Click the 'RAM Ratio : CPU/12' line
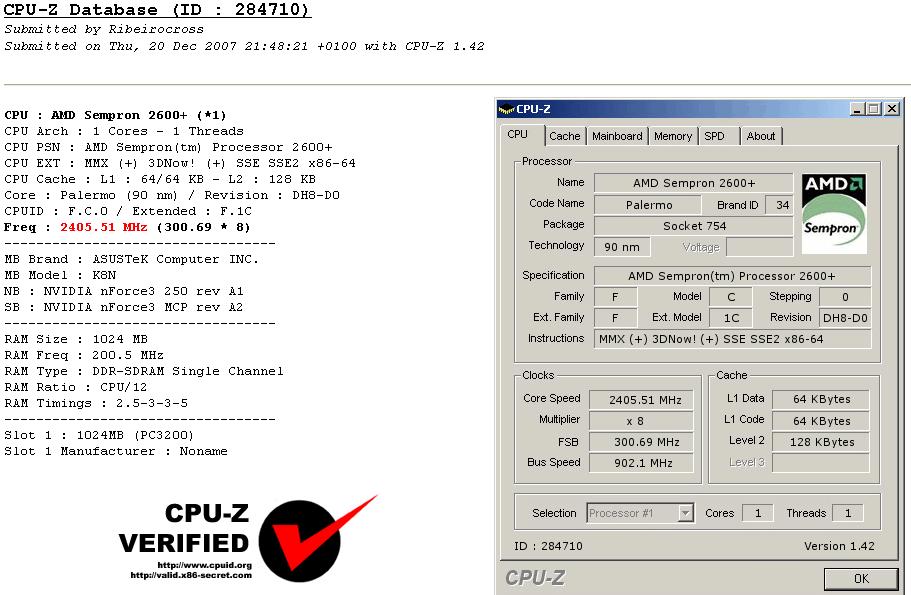 (76, 387)
